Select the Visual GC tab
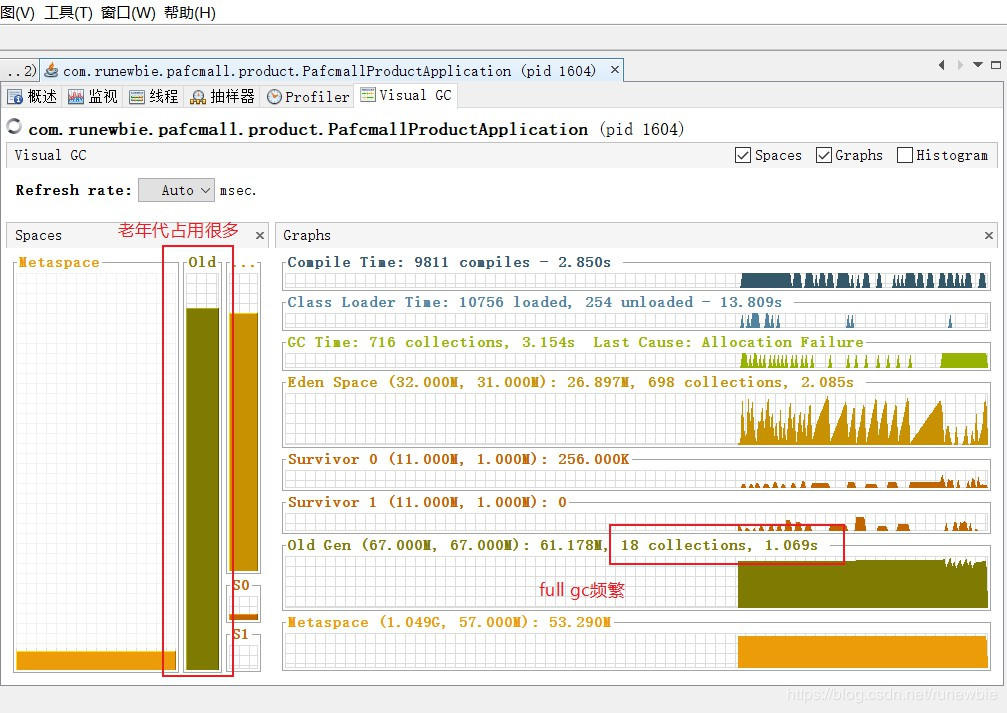The width and height of the screenshot is (1007, 713). (x=406, y=95)
